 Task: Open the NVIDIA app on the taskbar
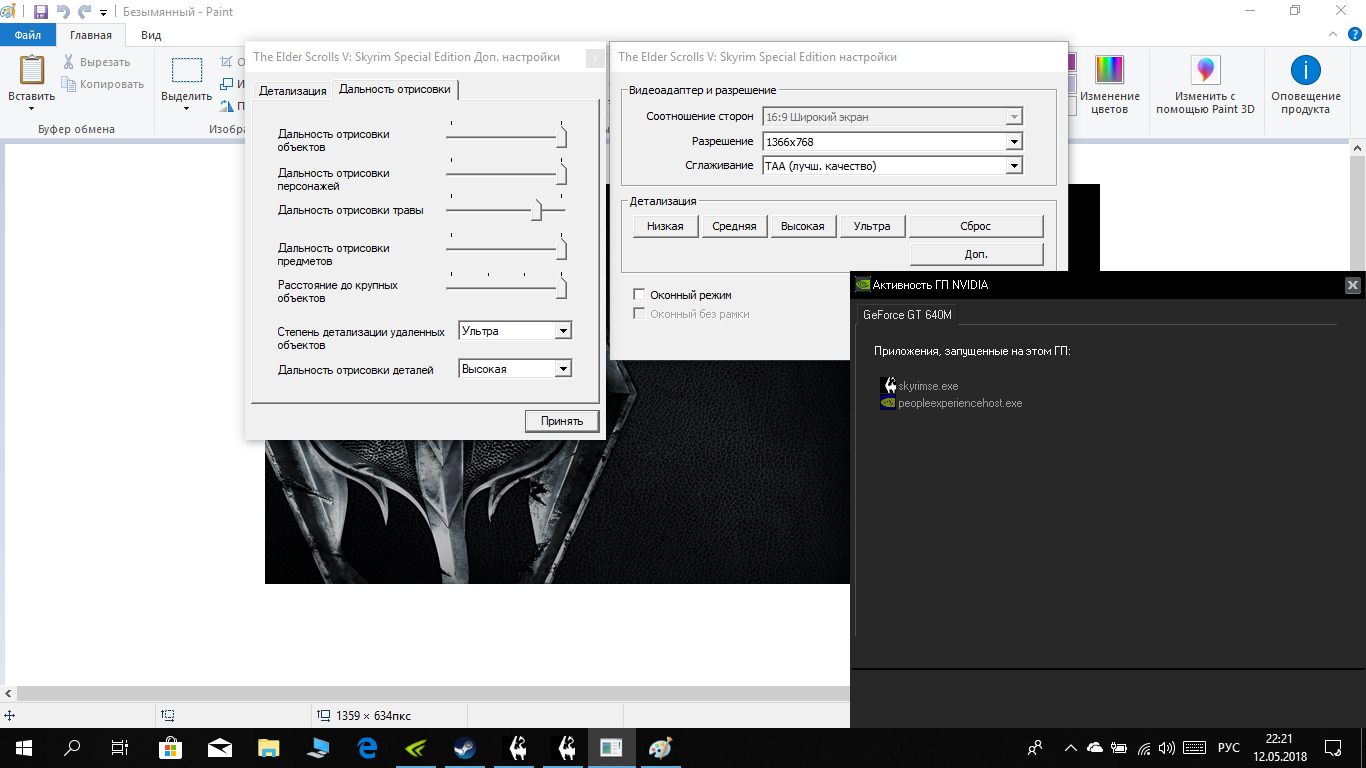(x=416, y=747)
